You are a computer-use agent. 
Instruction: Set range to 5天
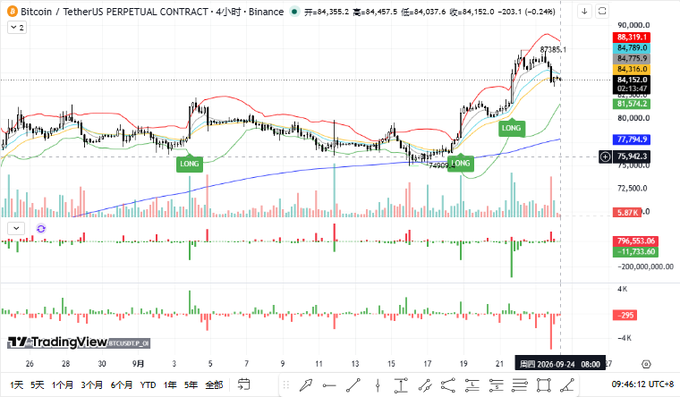pyautogui.click(x=37, y=385)
